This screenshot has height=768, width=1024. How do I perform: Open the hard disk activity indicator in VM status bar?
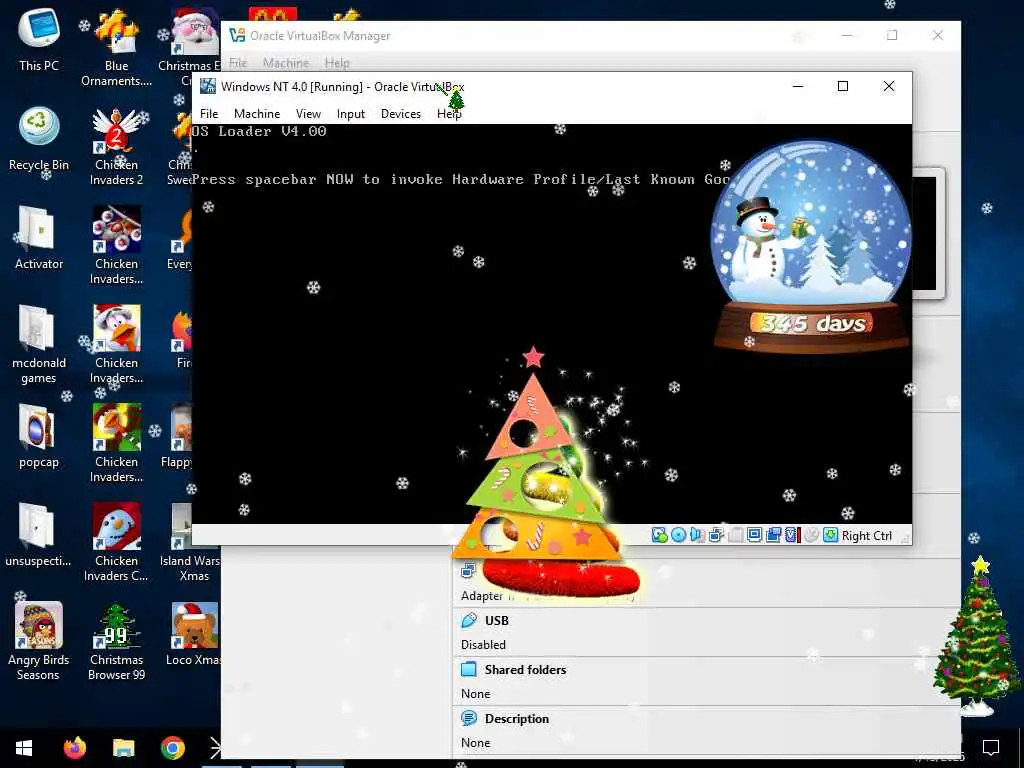(x=660, y=535)
